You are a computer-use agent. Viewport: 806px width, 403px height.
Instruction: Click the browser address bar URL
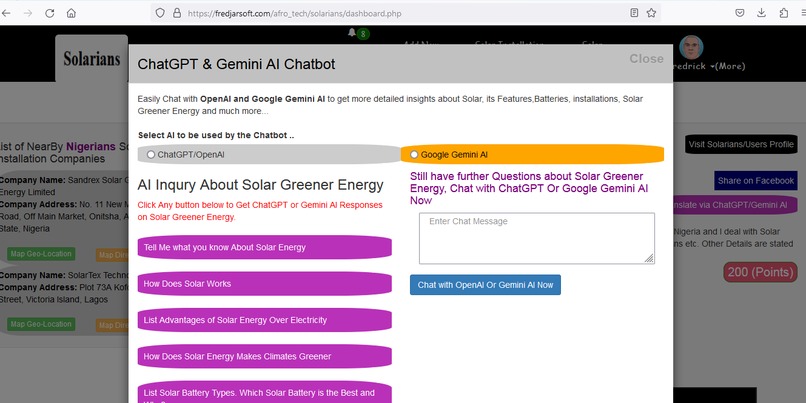[294, 13]
